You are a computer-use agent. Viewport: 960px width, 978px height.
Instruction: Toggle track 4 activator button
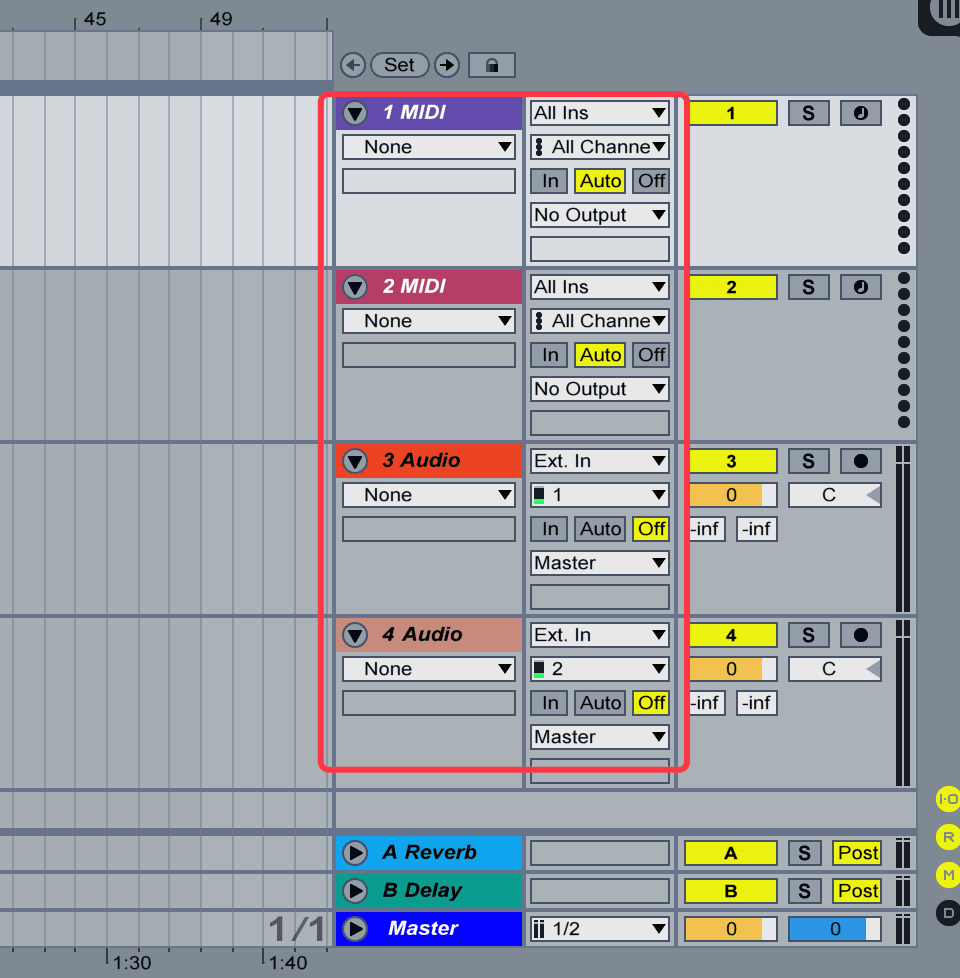pos(732,635)
